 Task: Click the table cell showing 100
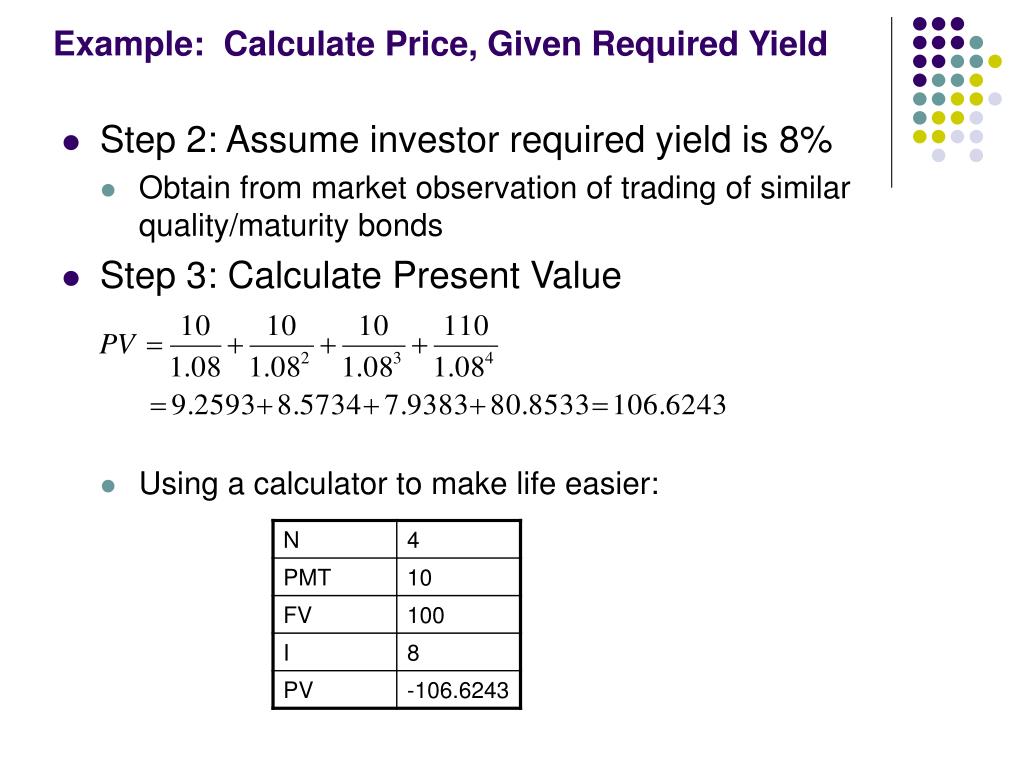coord(458,615)
